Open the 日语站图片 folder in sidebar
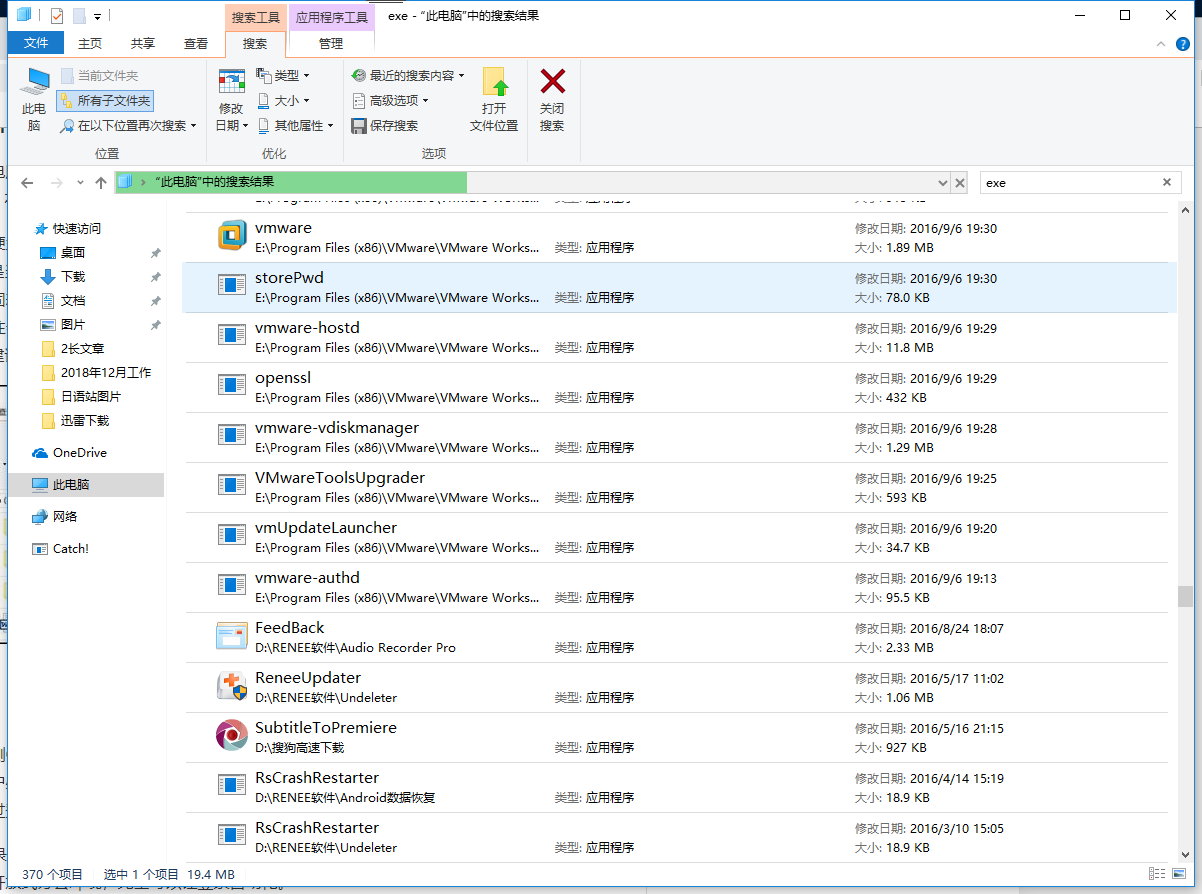 click(91, 397)
